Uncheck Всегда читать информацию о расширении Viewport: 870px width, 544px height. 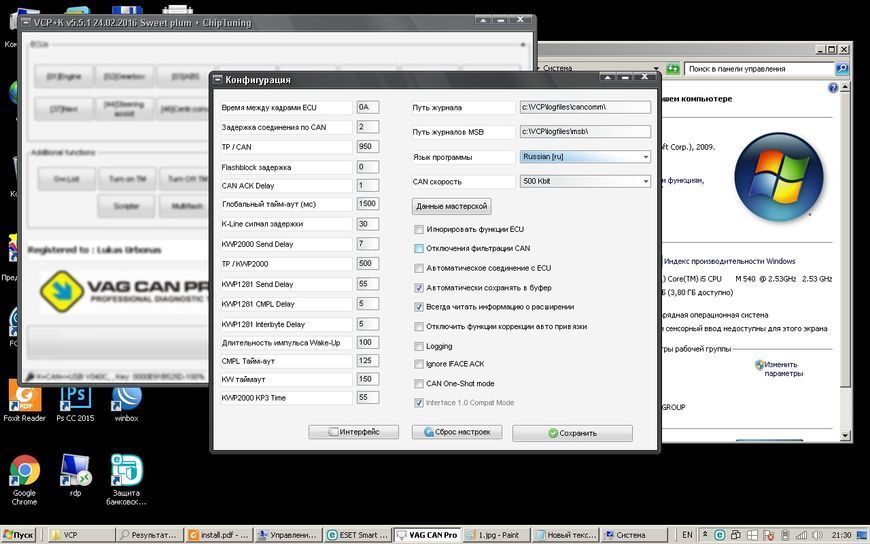pos(419,307)
